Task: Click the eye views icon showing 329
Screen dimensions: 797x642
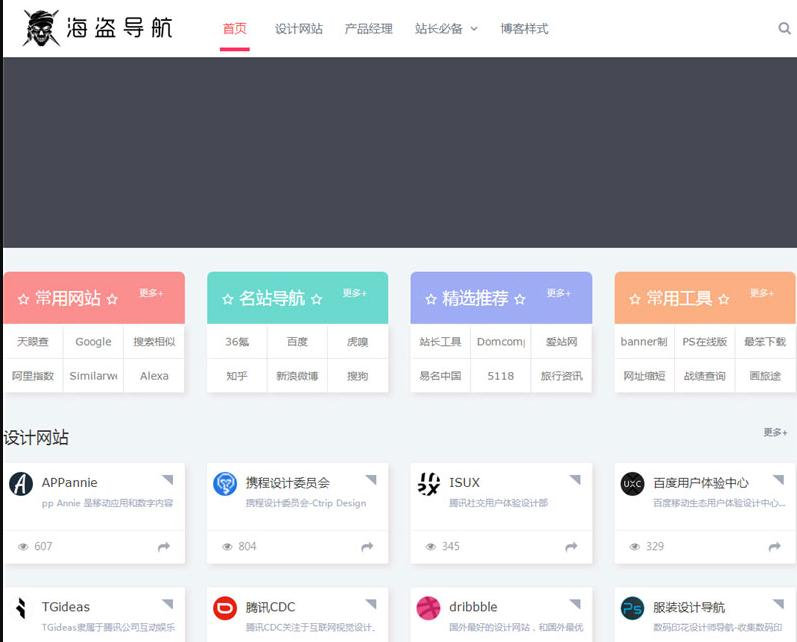Action: (634, 546)
